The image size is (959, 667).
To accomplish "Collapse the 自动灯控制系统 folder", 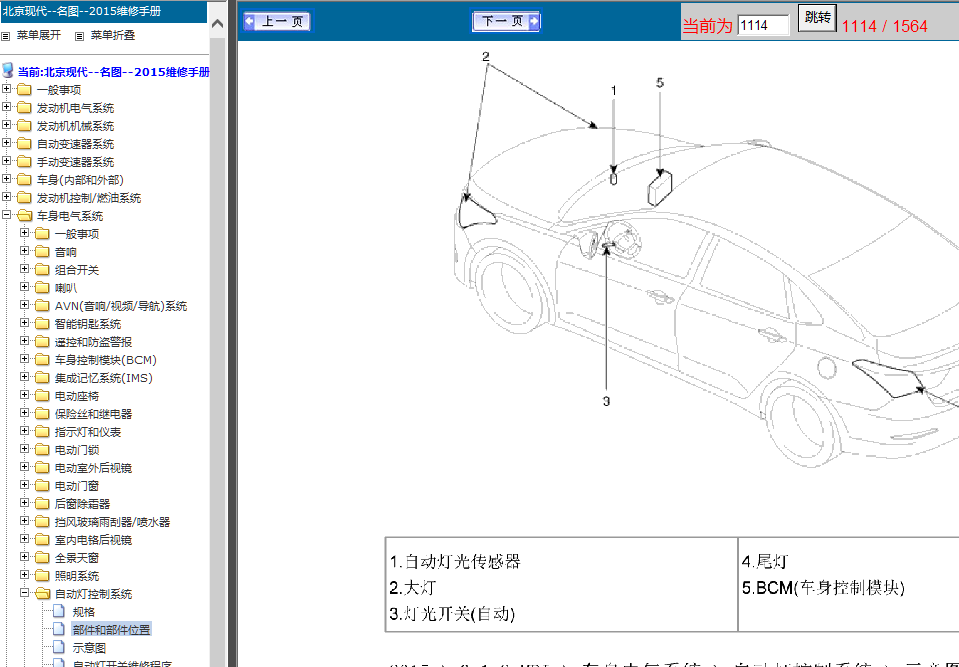I will [24, 592].
